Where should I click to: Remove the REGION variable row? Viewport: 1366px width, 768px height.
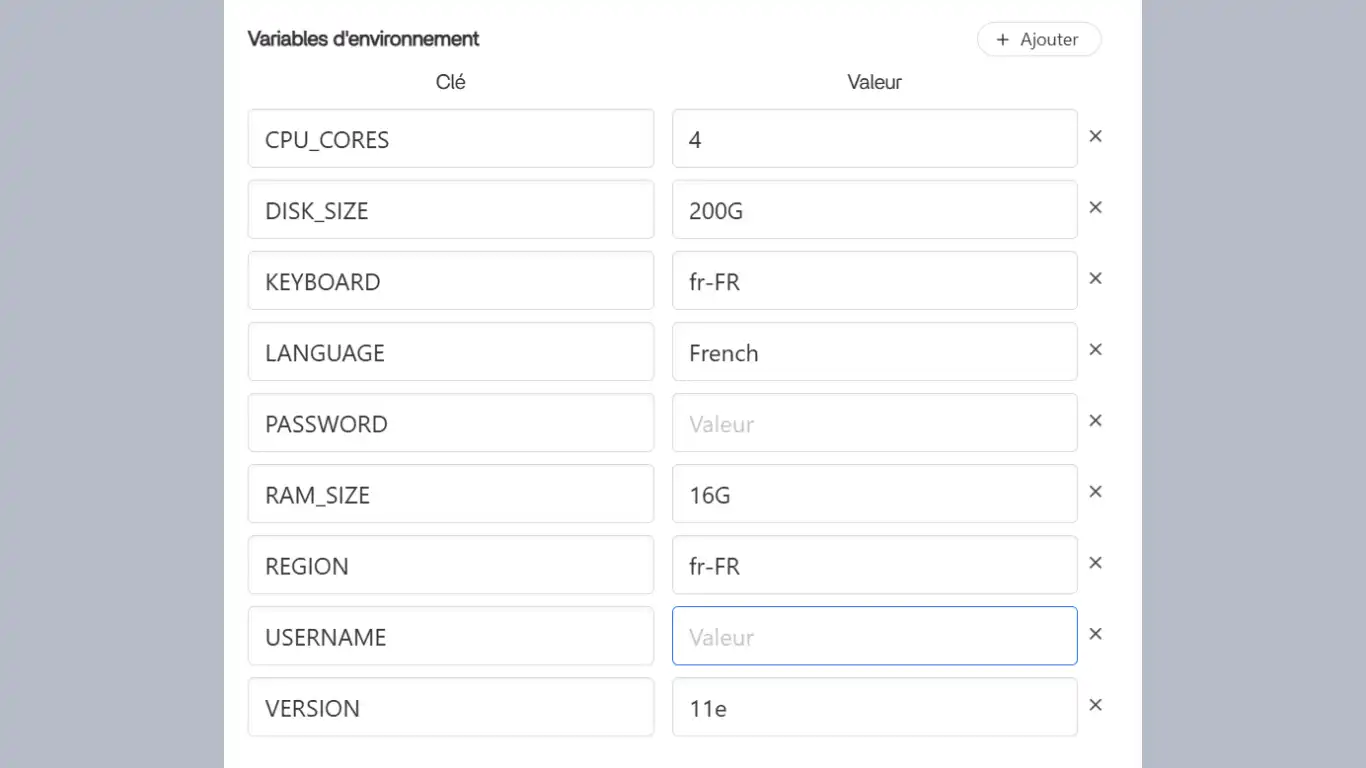click(x=1095, y=562)
